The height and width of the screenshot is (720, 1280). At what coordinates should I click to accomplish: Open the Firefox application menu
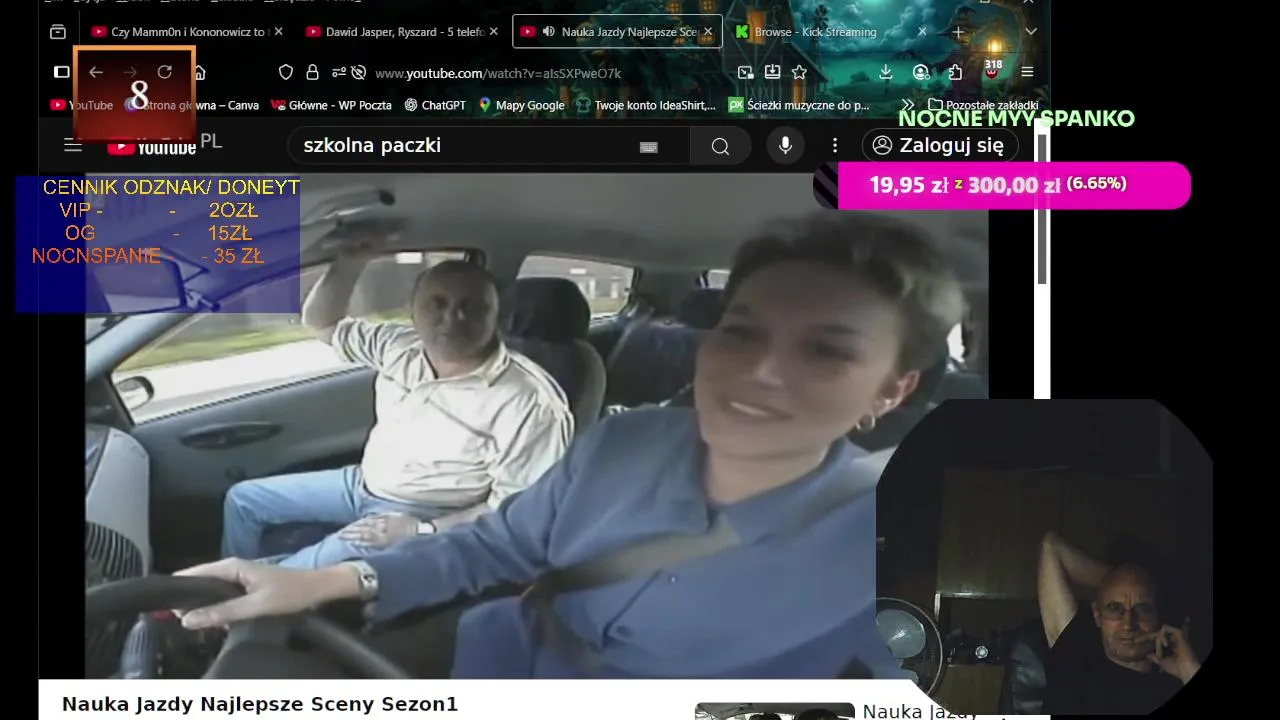click(1027, 72)
